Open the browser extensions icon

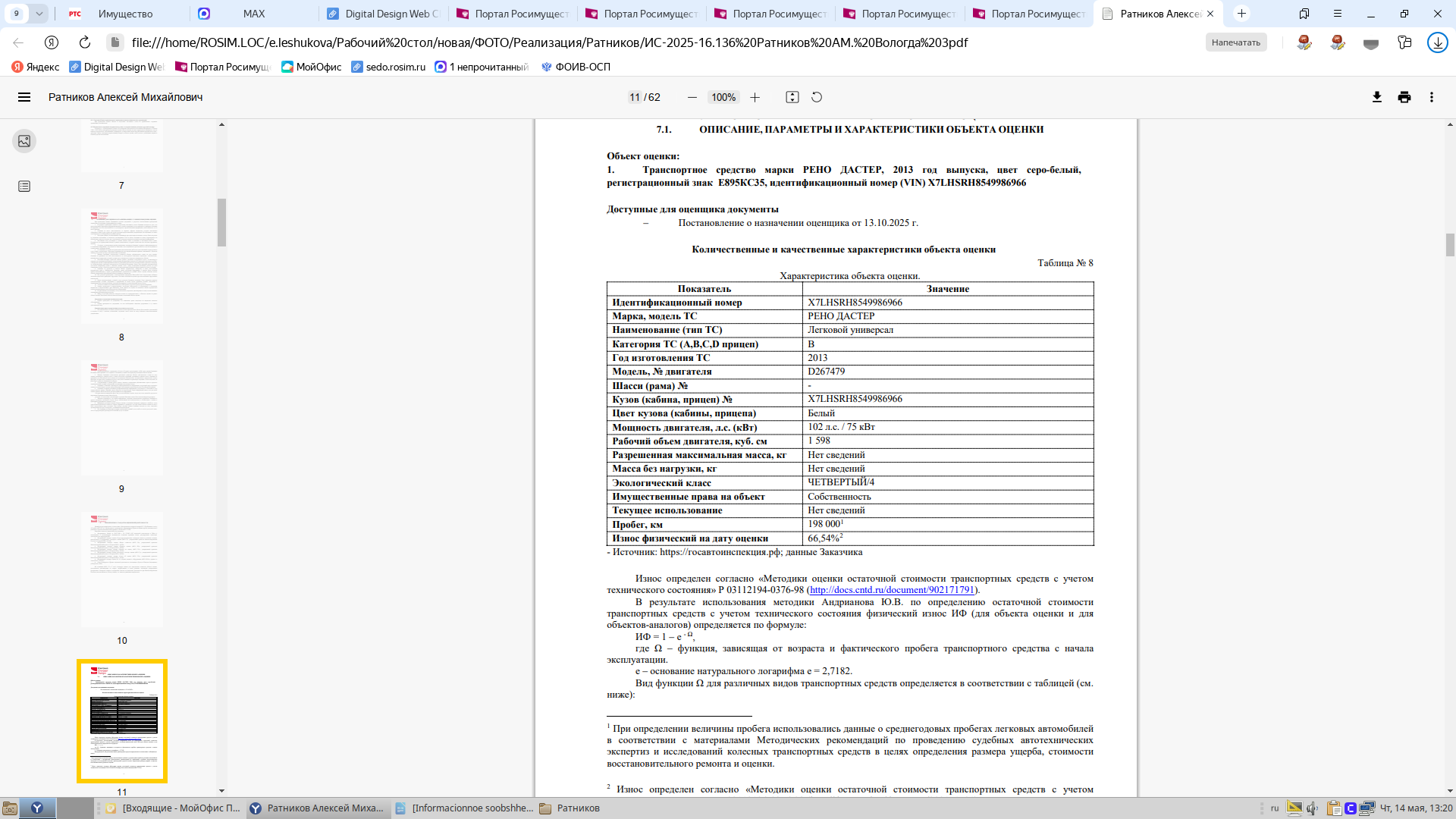click(1404, 42)
